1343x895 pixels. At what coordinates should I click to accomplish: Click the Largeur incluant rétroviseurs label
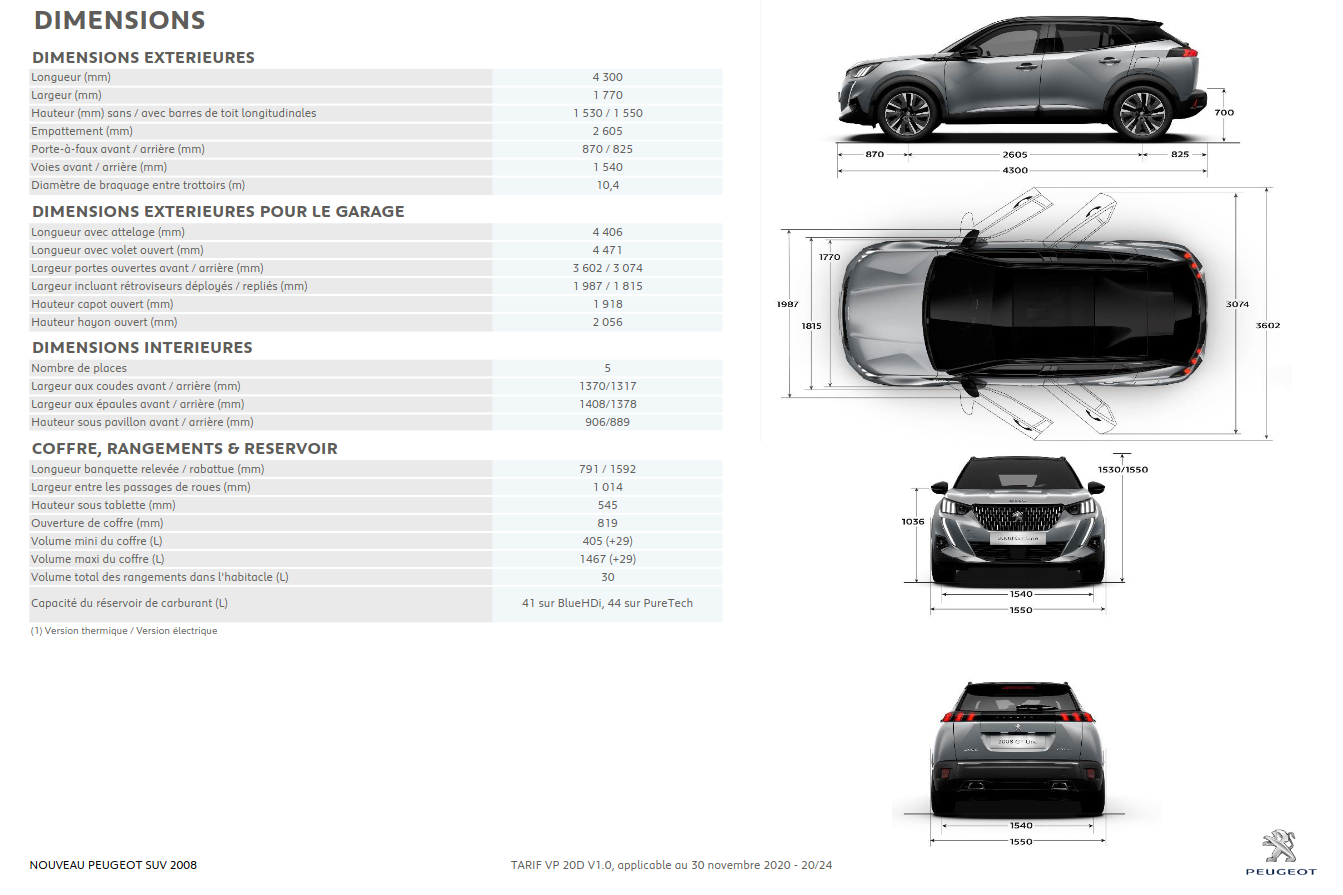click(169, 286)
